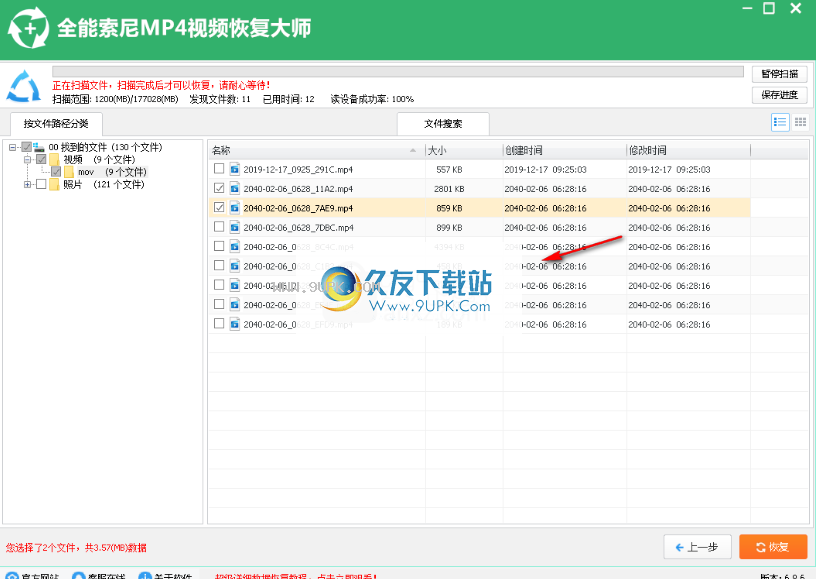This screenshot has width=819, height=579.
Task: Click sort arrow in 名称 column header
Action: click(x=413, y=150)
